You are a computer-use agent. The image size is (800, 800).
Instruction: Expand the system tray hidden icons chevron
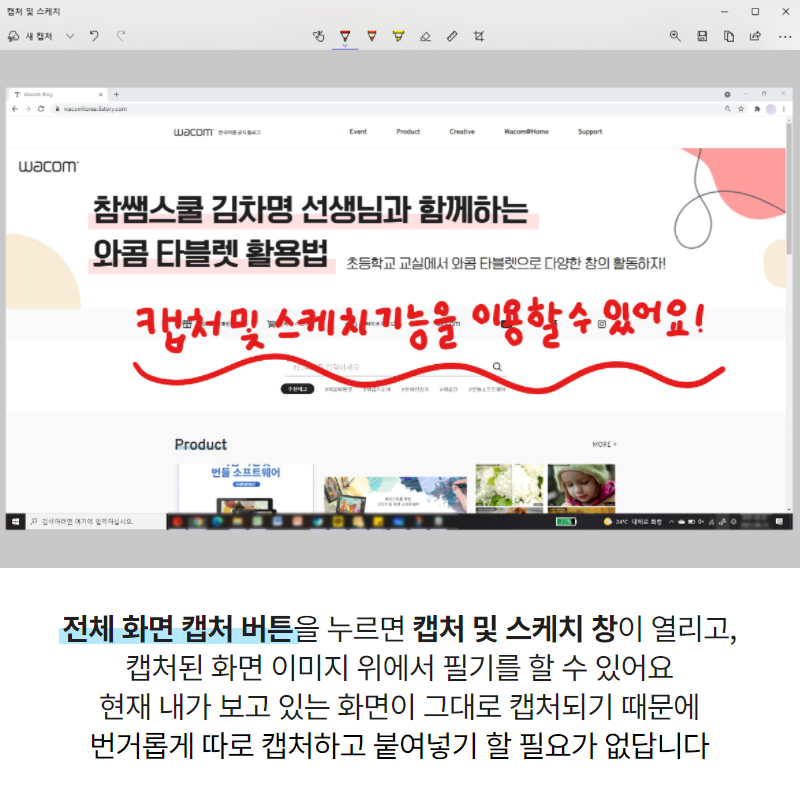[x=671, y=521]
